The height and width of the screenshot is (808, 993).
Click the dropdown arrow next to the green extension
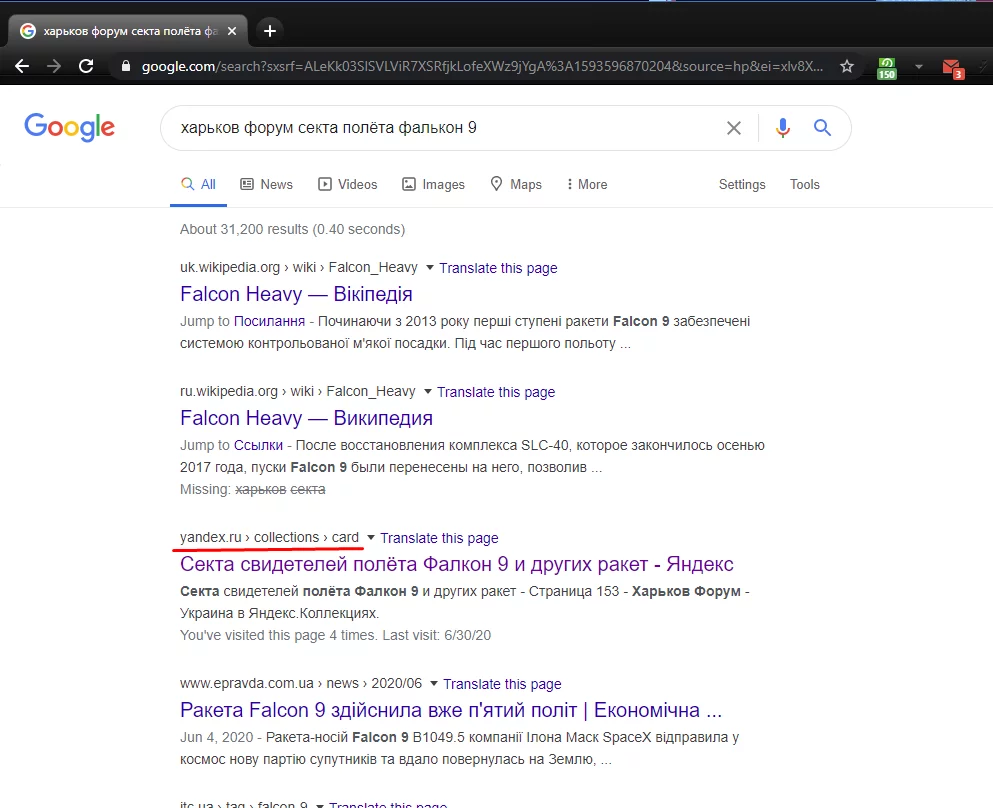click(x=918, y=66)
